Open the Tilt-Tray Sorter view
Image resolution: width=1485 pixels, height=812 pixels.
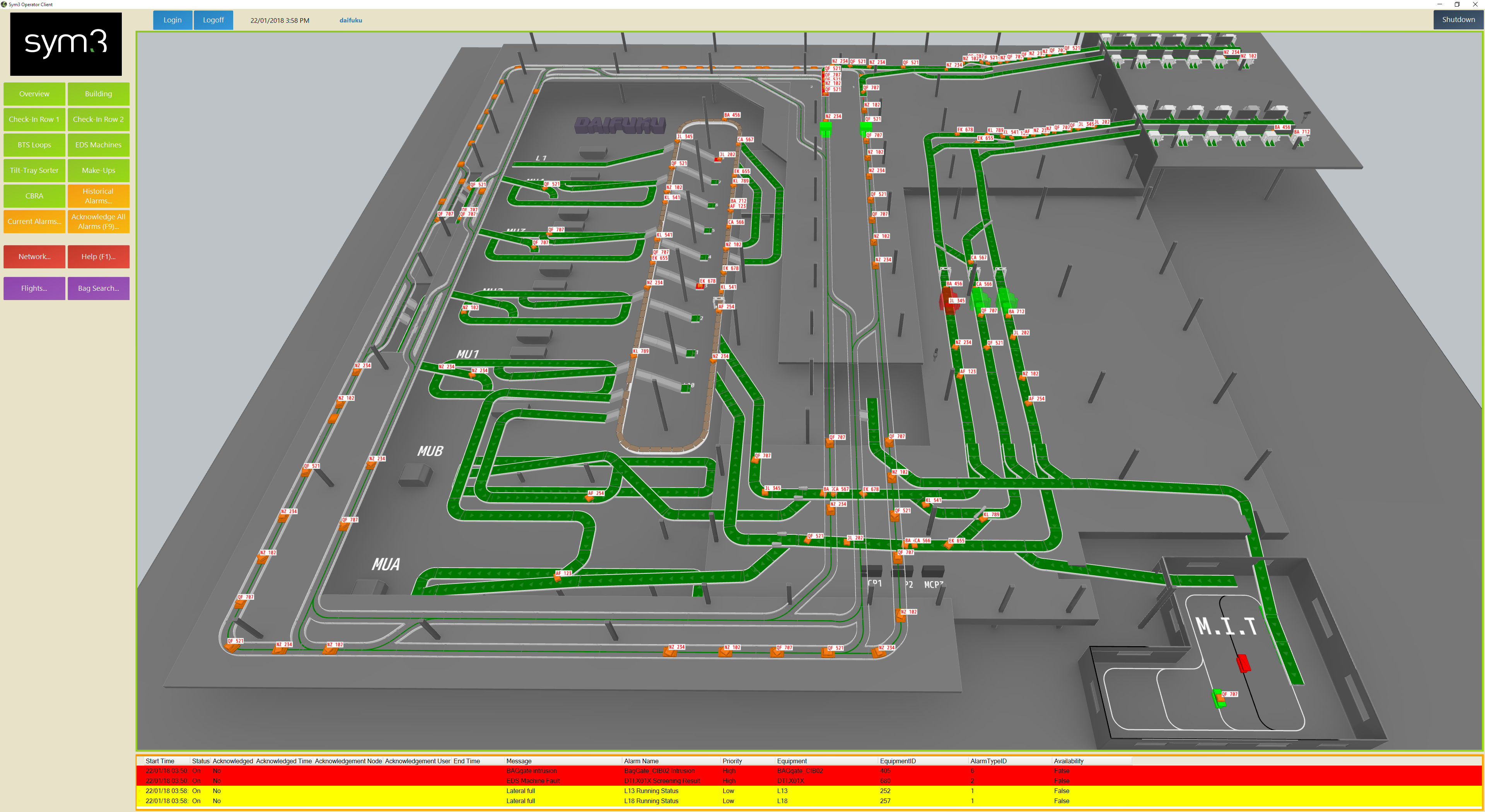pos(34,171)
